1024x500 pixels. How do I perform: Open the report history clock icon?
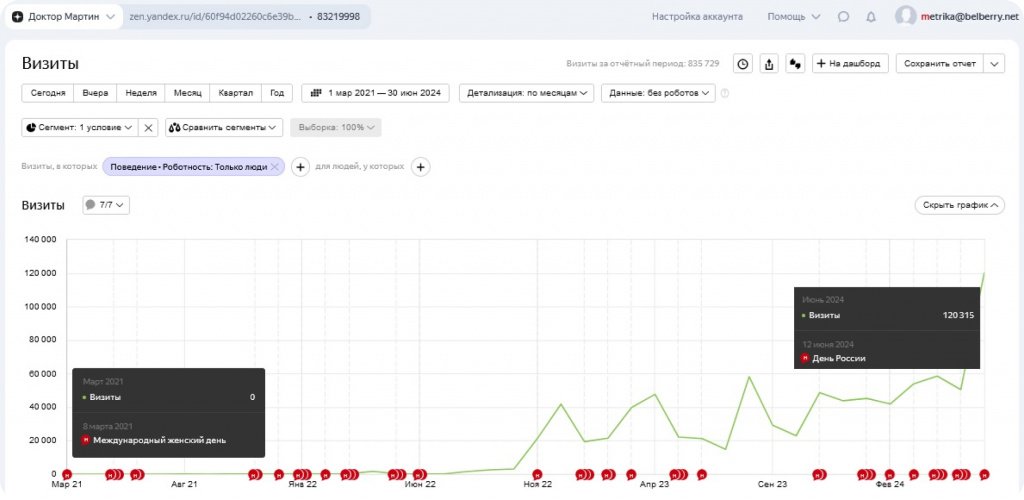pos(743,63)
